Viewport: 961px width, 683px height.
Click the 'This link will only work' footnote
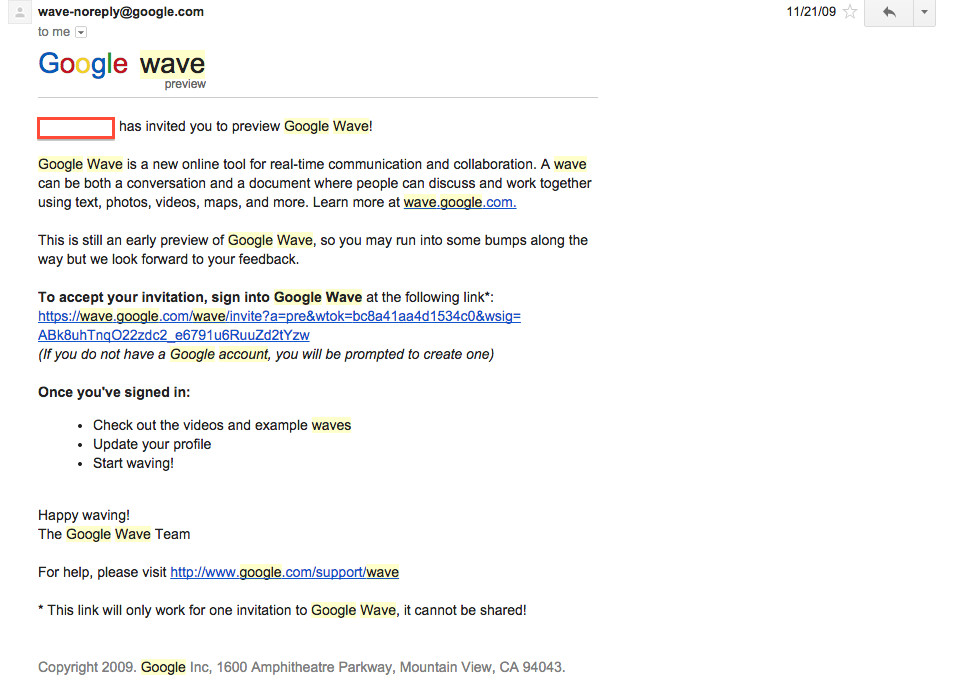[282, 610]
